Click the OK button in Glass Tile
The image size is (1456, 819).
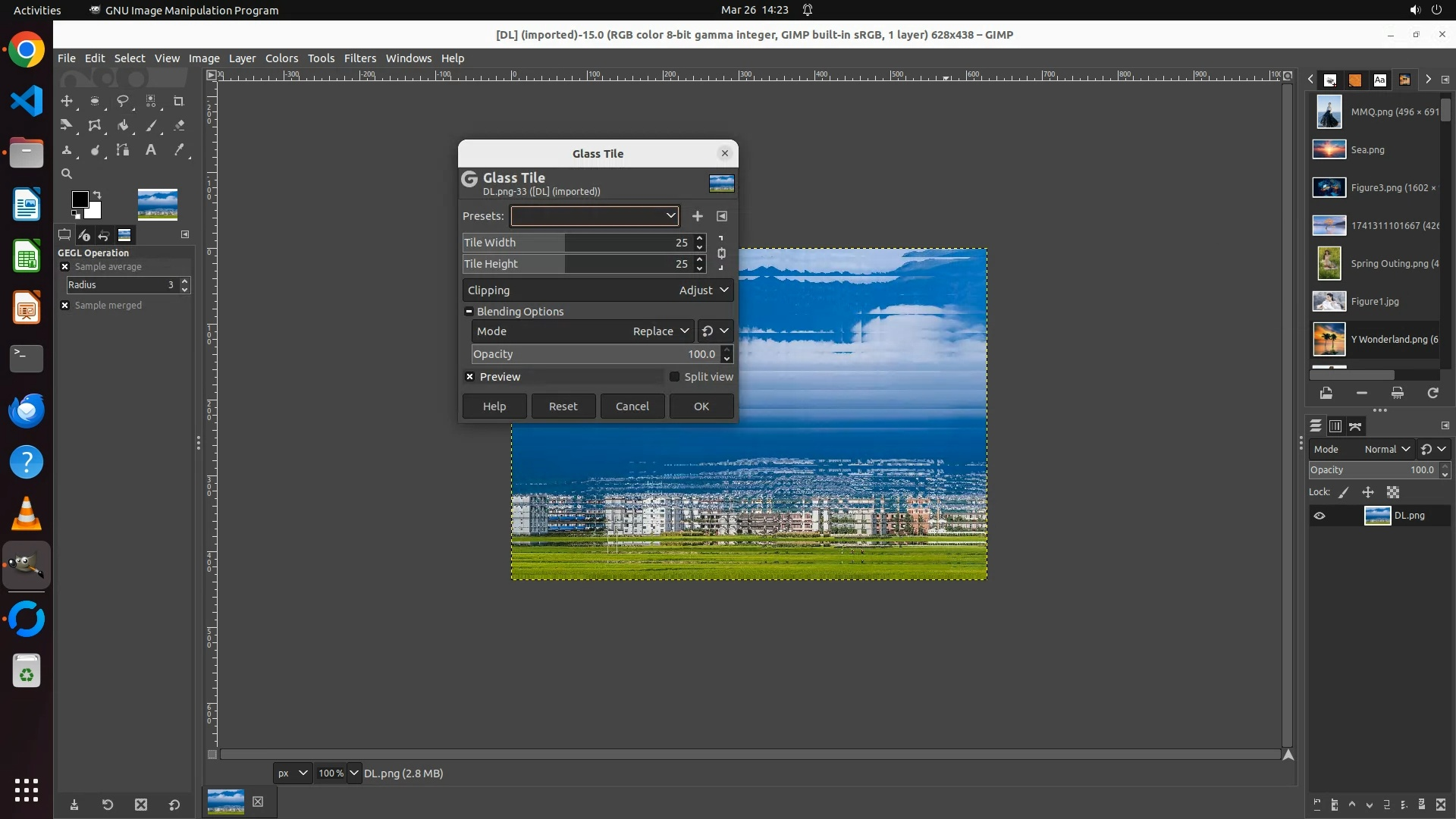[701, 406]
